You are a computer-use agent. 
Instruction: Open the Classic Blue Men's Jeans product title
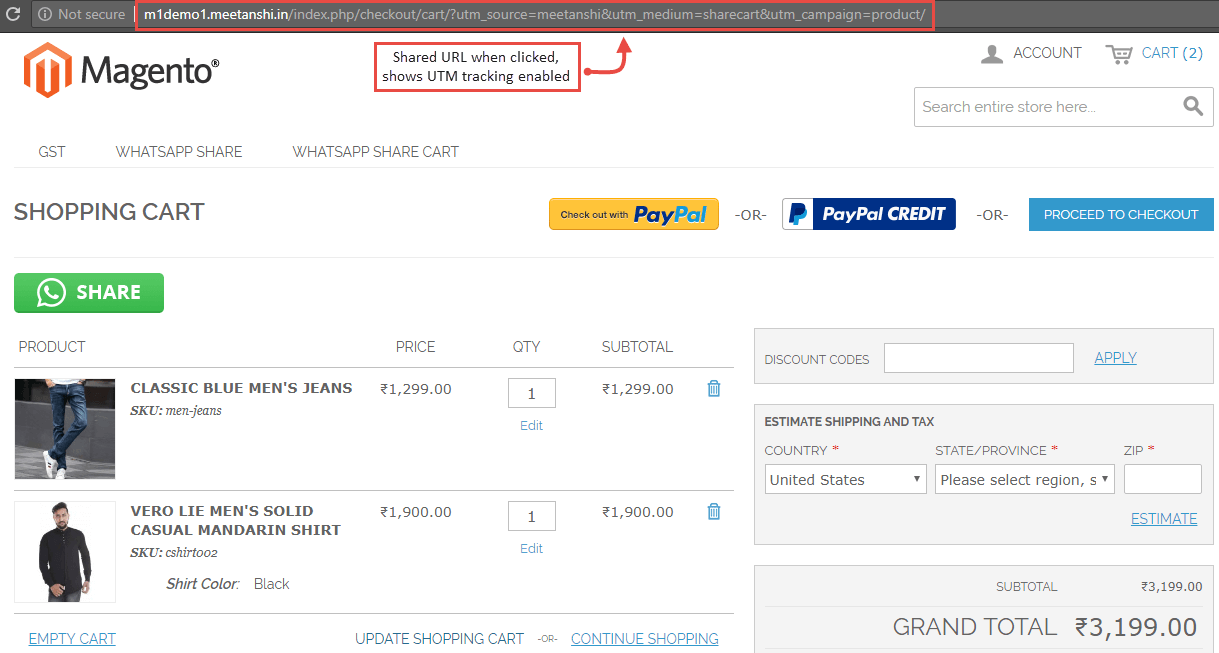click(241, 388)
